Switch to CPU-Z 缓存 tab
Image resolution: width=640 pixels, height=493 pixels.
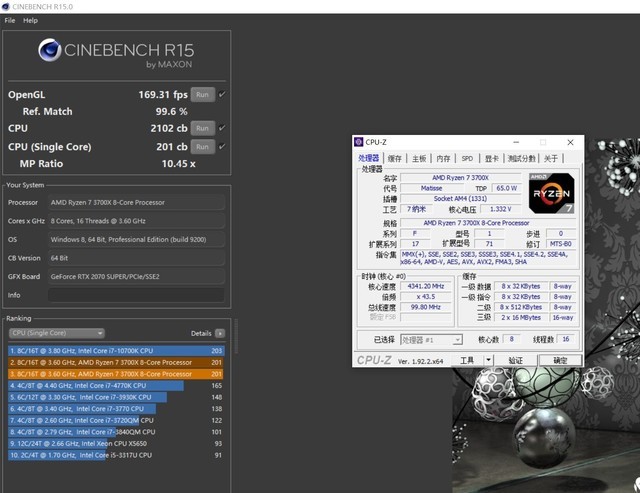coord(395,159)
